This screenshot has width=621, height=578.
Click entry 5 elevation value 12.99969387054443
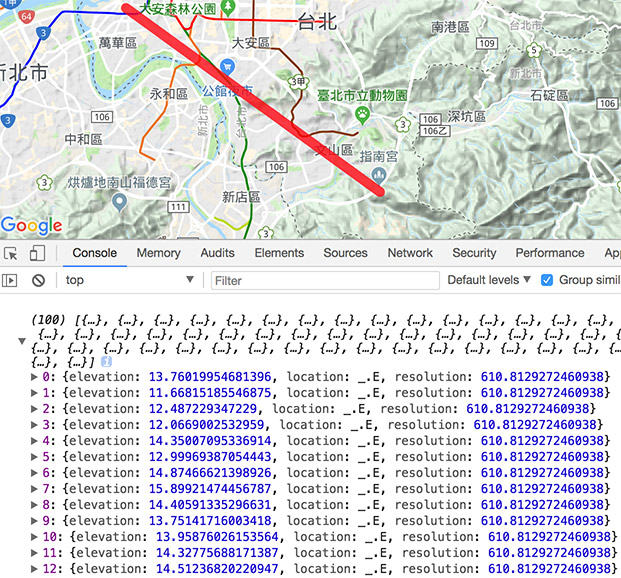(x=210, y=457)
